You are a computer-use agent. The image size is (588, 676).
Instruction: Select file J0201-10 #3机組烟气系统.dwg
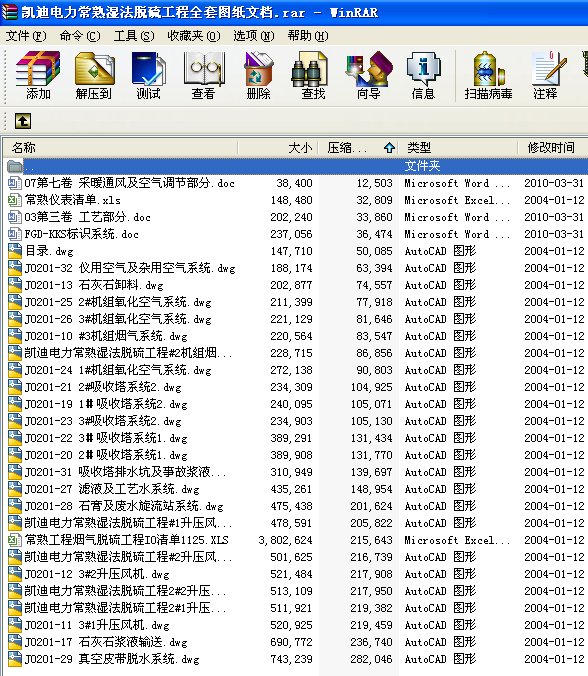point(106,336)
